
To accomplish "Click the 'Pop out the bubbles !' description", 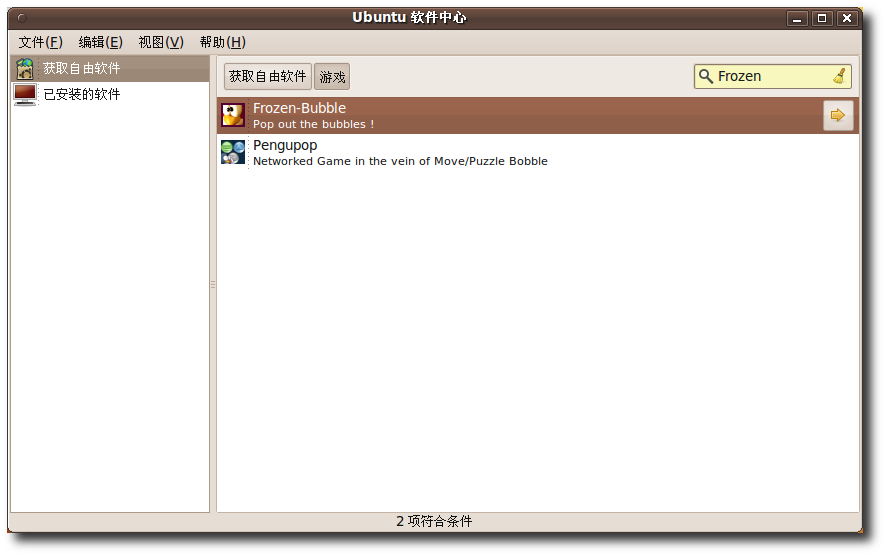I will [x=314, y=124].
